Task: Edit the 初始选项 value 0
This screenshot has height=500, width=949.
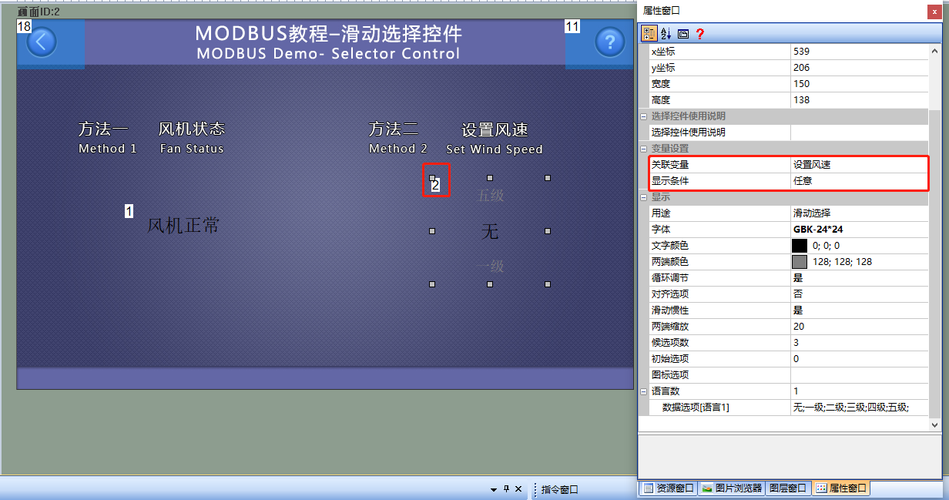Action: (859, 359)
